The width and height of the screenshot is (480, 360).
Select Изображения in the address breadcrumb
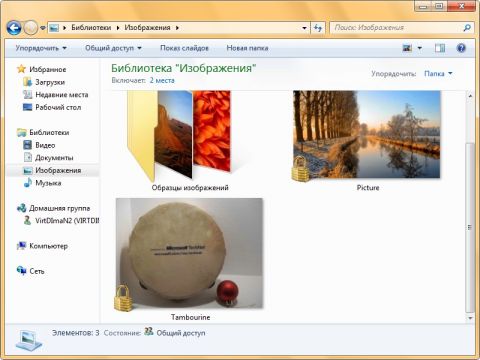click(x=147, y=28)
